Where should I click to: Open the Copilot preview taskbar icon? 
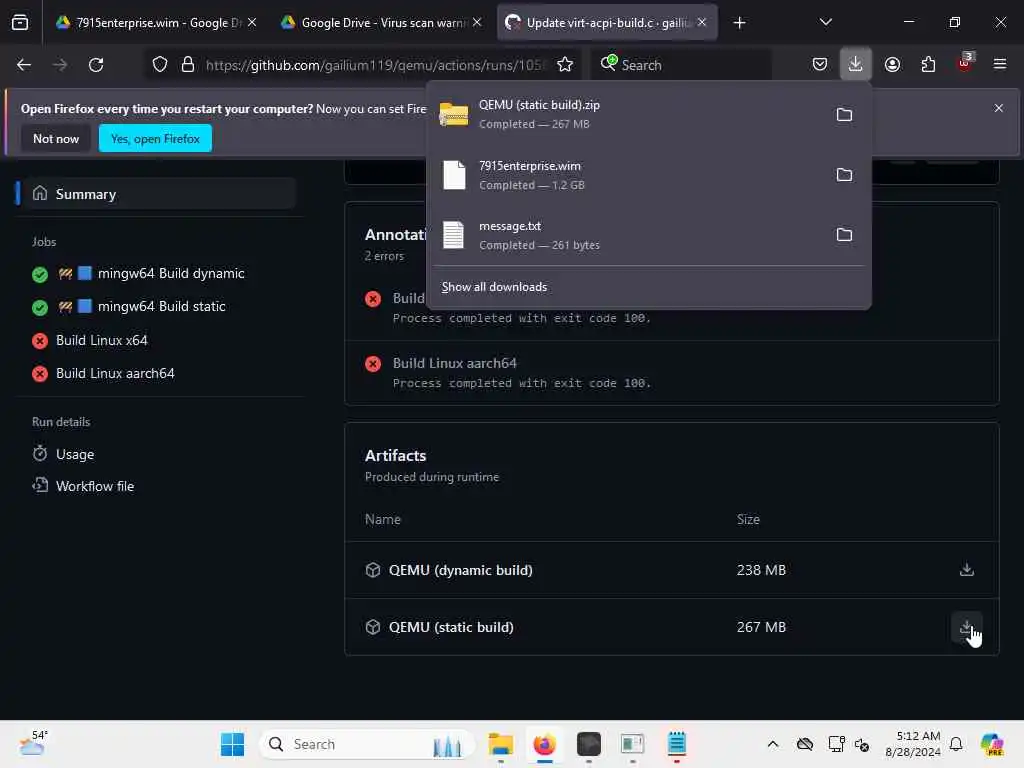click(x=992, y=744)
